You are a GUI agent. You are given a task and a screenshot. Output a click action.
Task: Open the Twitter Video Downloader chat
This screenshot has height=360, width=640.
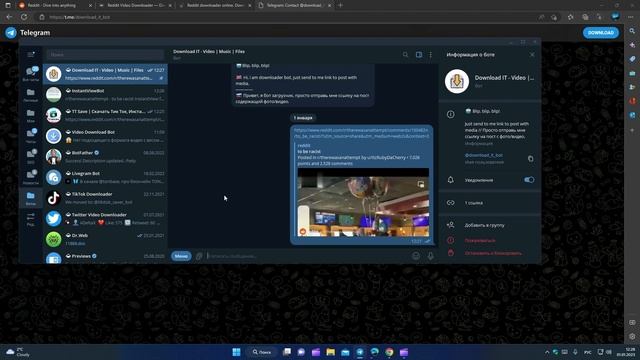pyautogui.click(x=105, y=219)
